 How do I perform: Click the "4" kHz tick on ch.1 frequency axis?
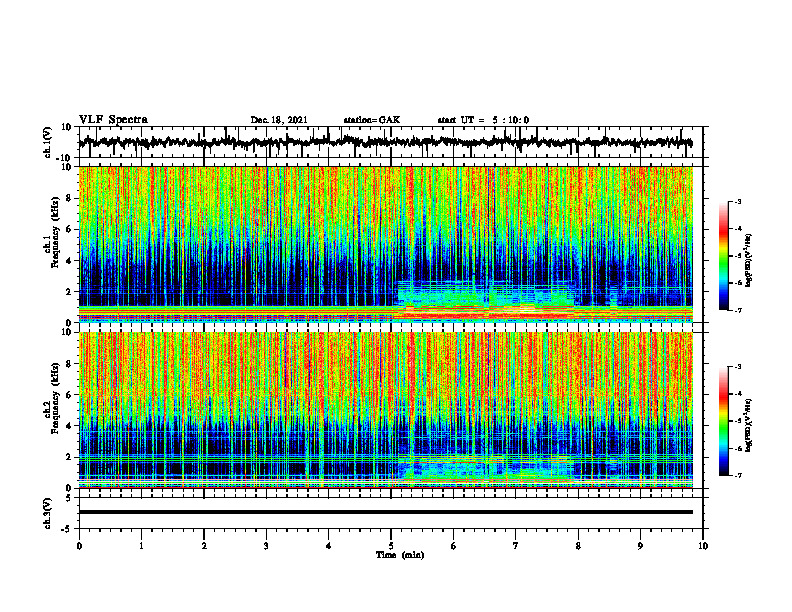70,261
